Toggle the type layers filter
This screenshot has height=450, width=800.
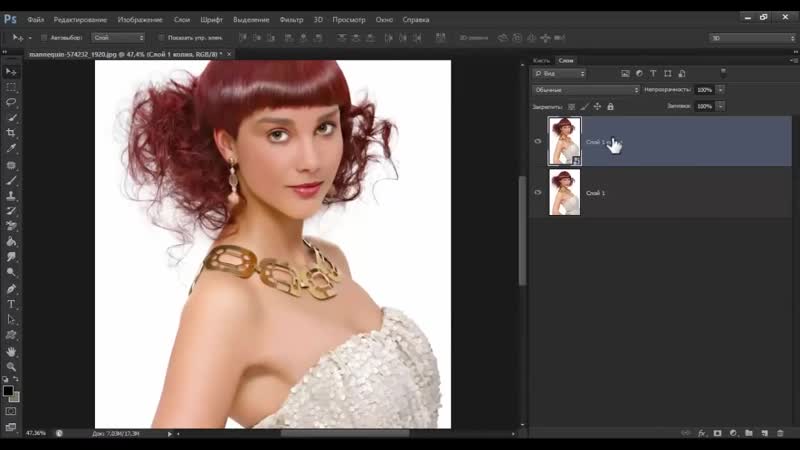click(653, 74)
